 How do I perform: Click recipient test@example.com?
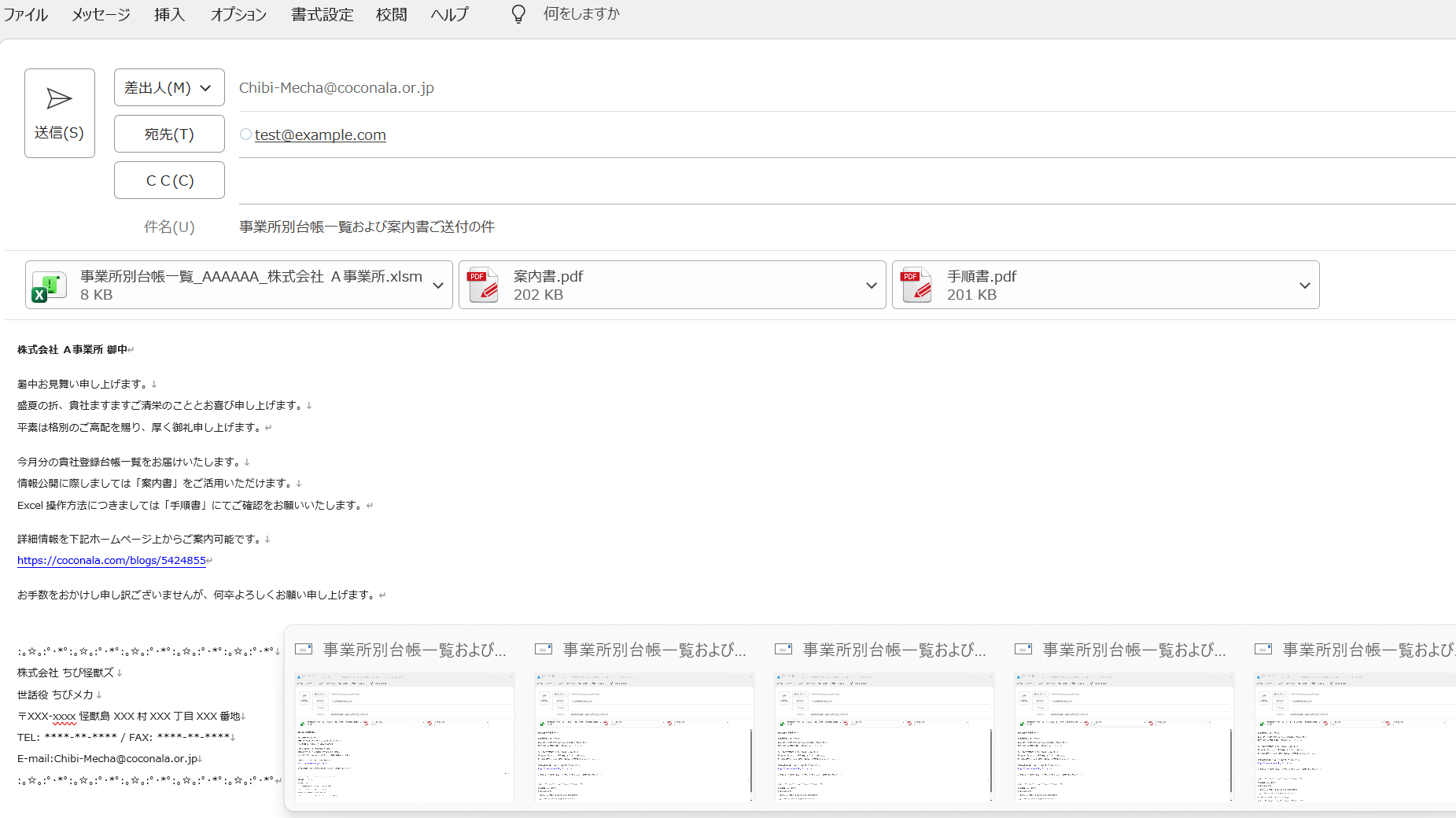coord(320,134)
